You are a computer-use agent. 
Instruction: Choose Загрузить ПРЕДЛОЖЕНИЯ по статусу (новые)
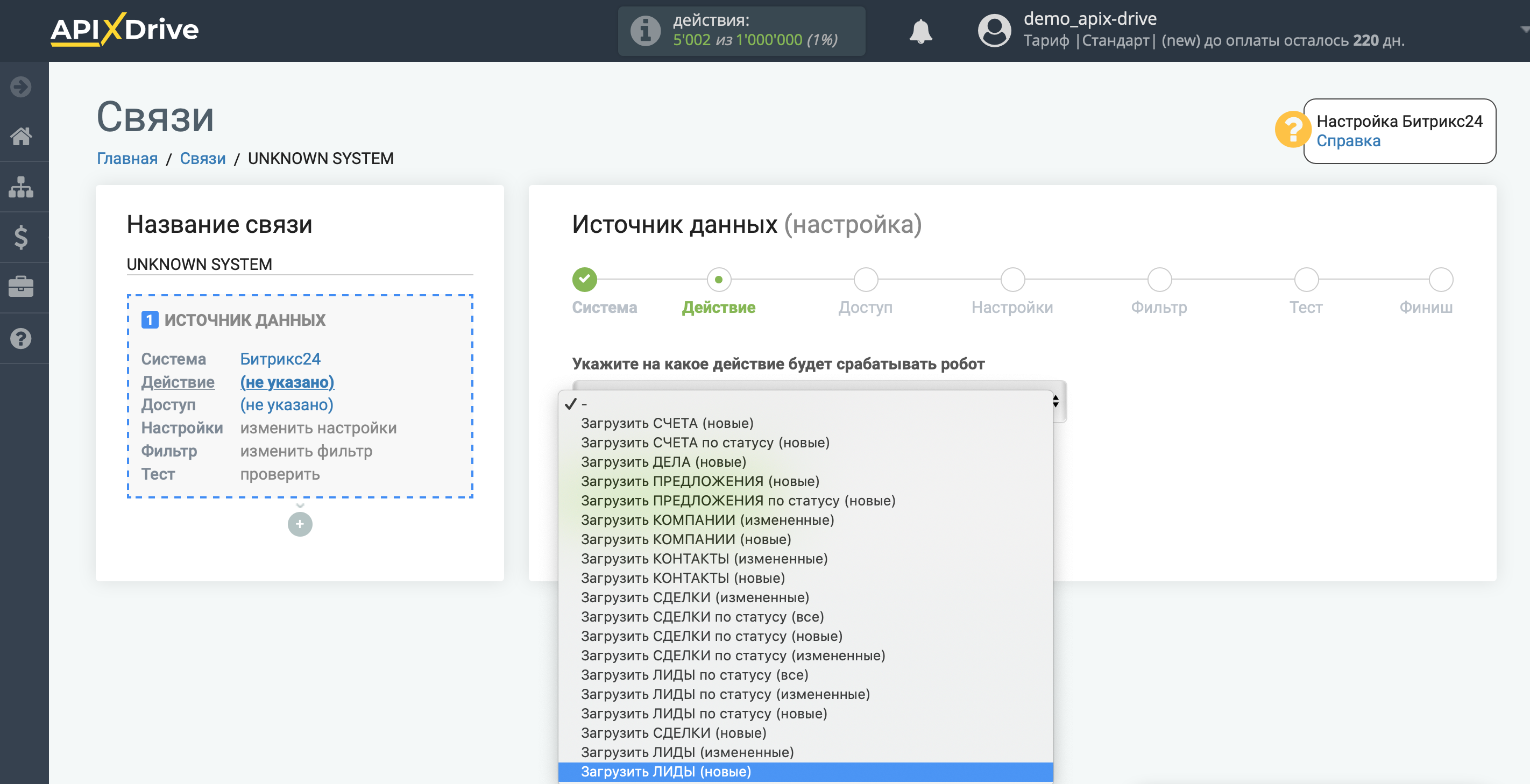tap(805, 501)
